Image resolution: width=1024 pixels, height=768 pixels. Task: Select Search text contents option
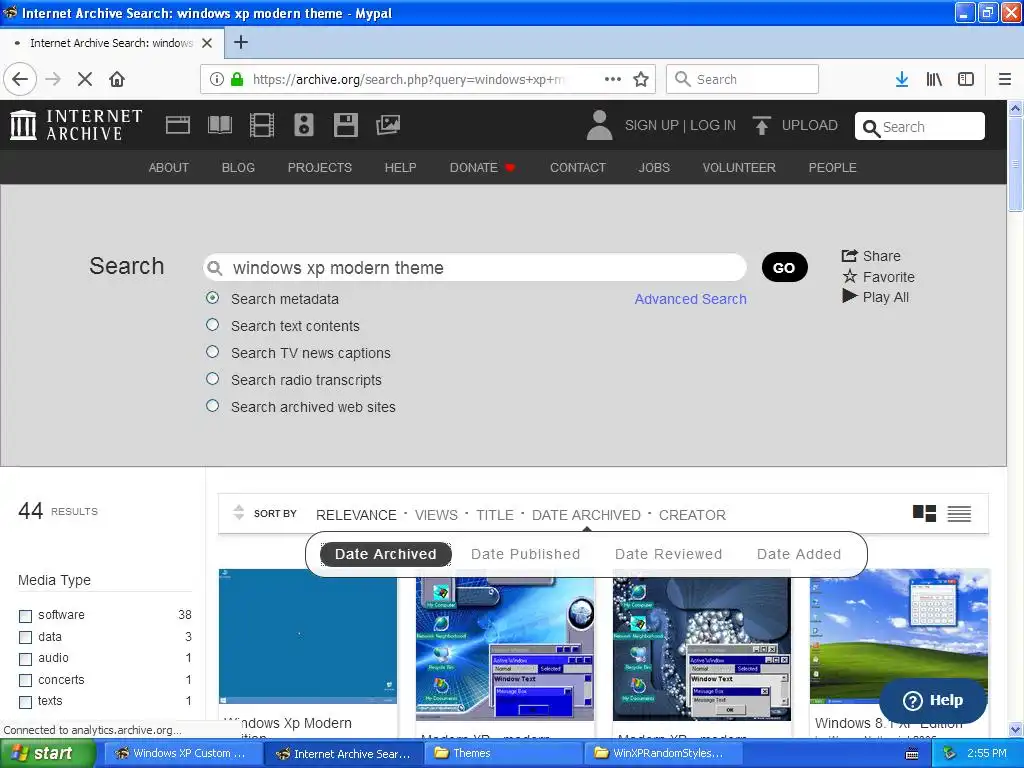coord(212,325)
